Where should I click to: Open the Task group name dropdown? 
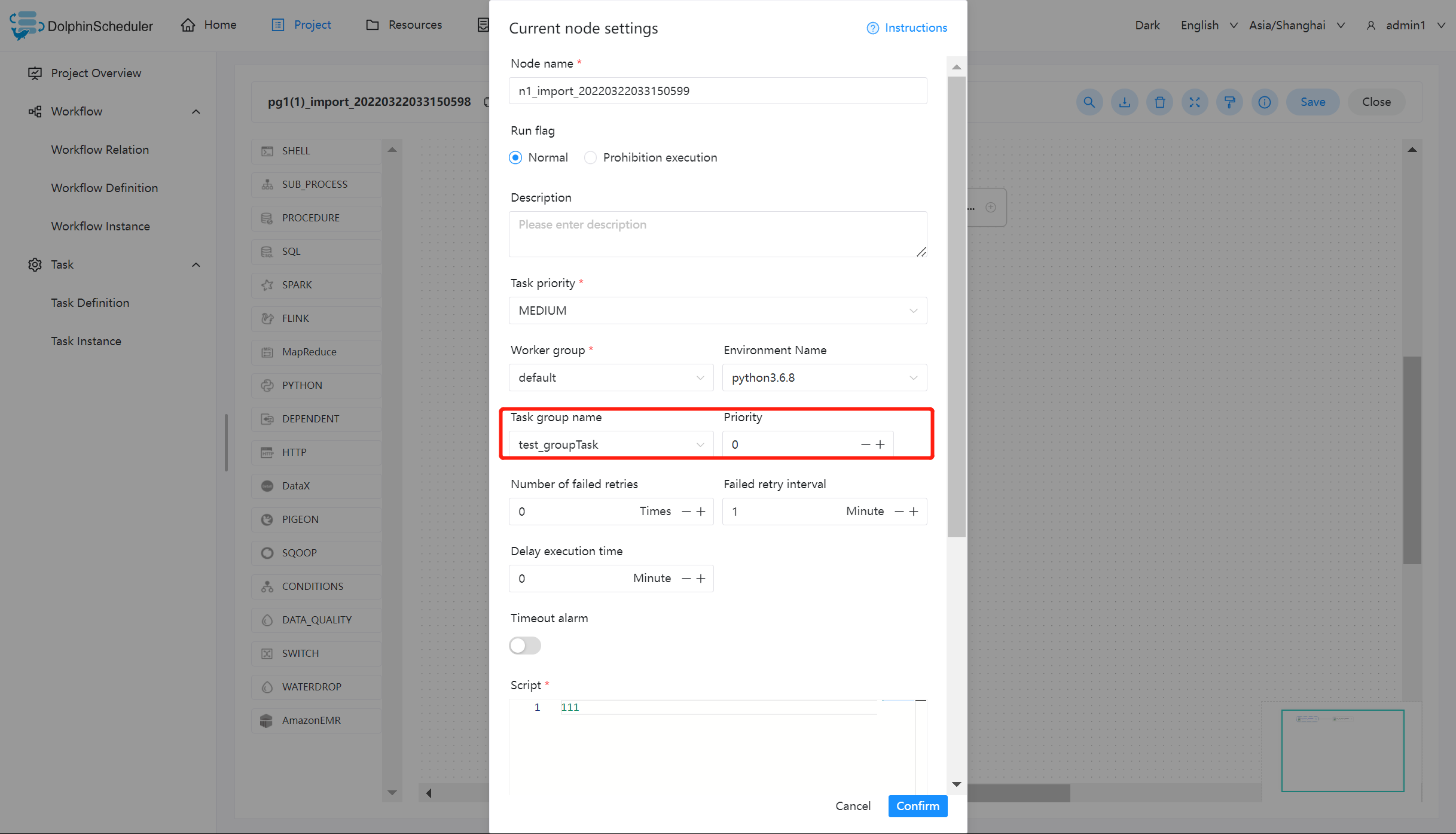click(x=611, y=445)
